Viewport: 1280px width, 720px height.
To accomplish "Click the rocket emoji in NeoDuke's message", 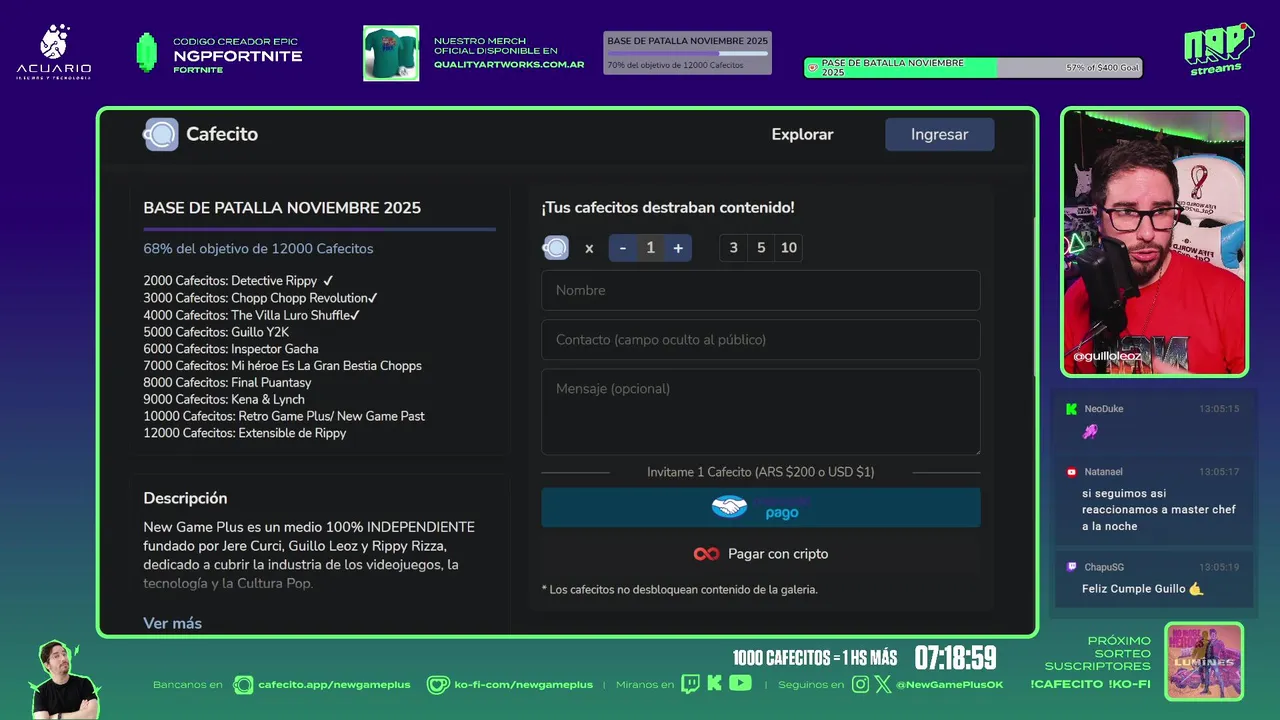I will coord(1090,432).
